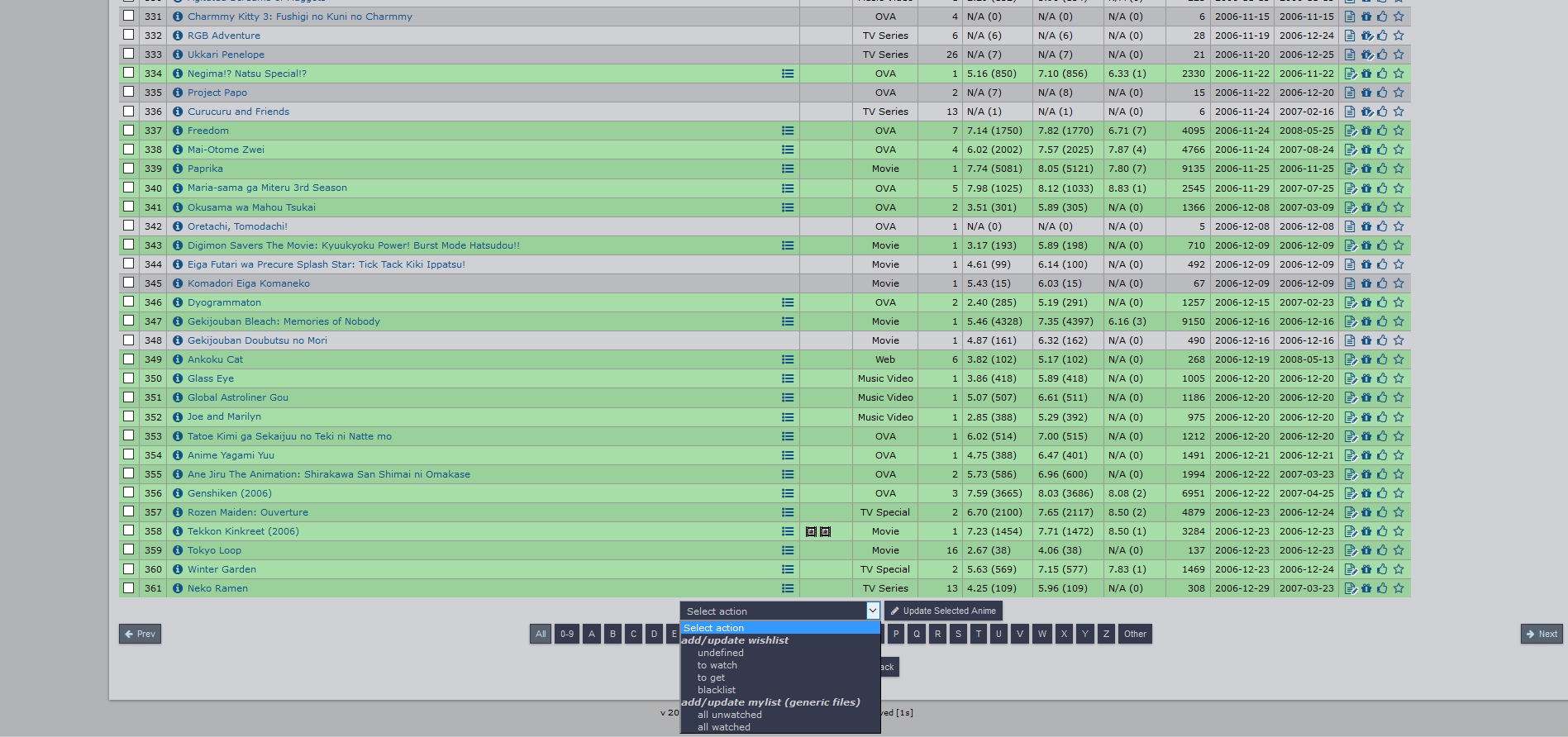This screenshot has width=1568, height=737.
Task: Click the document icon for Project Papo
Action: [x=1350, y=93]
